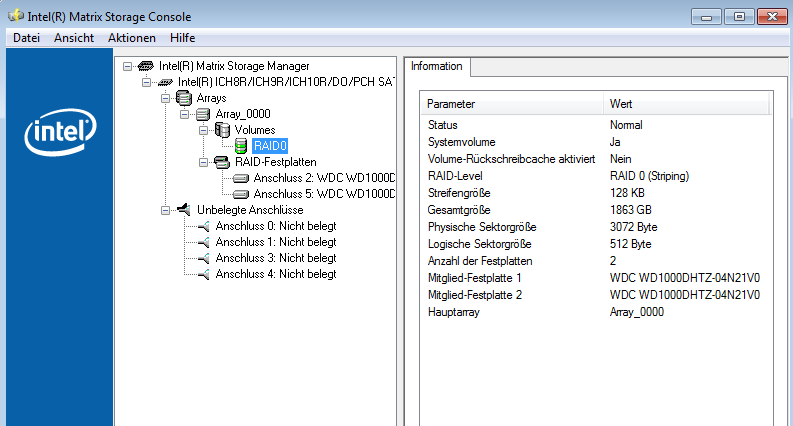
Task: Click the Unbelegte Anschlüsse connector icon
Action: 184,209
